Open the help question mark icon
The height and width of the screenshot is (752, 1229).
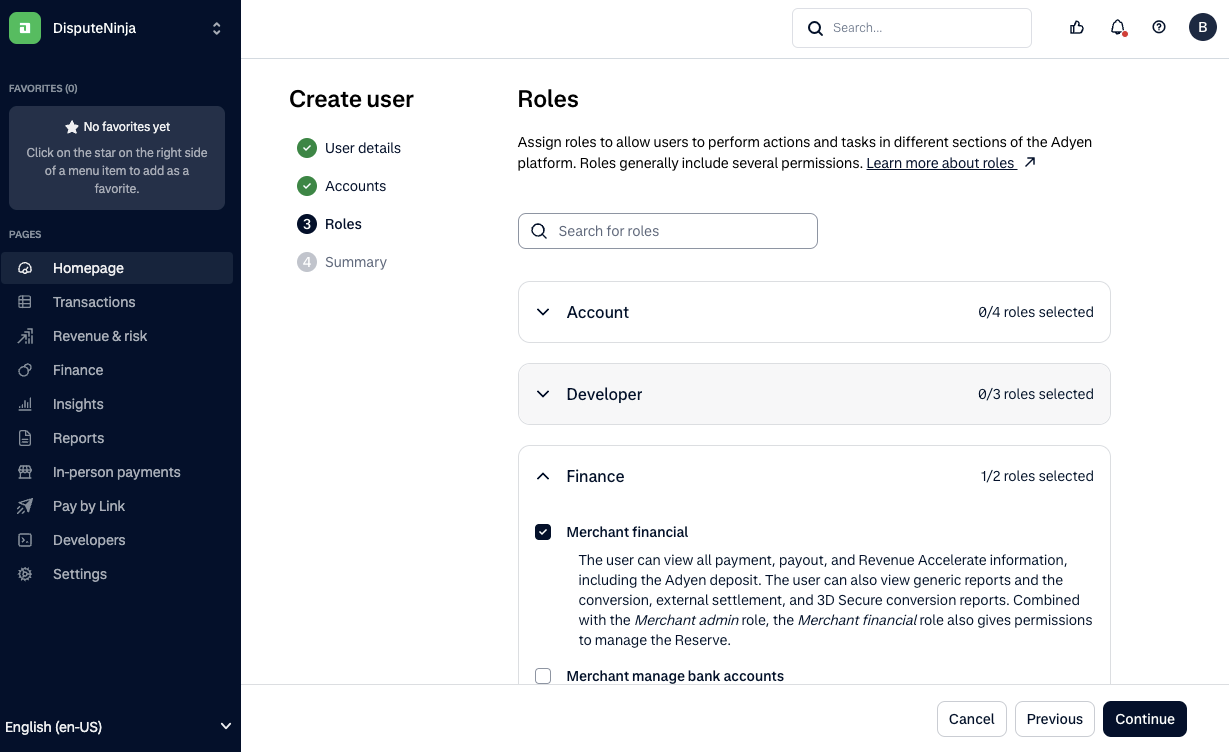pyautogui.click(x=1159, y=28)
